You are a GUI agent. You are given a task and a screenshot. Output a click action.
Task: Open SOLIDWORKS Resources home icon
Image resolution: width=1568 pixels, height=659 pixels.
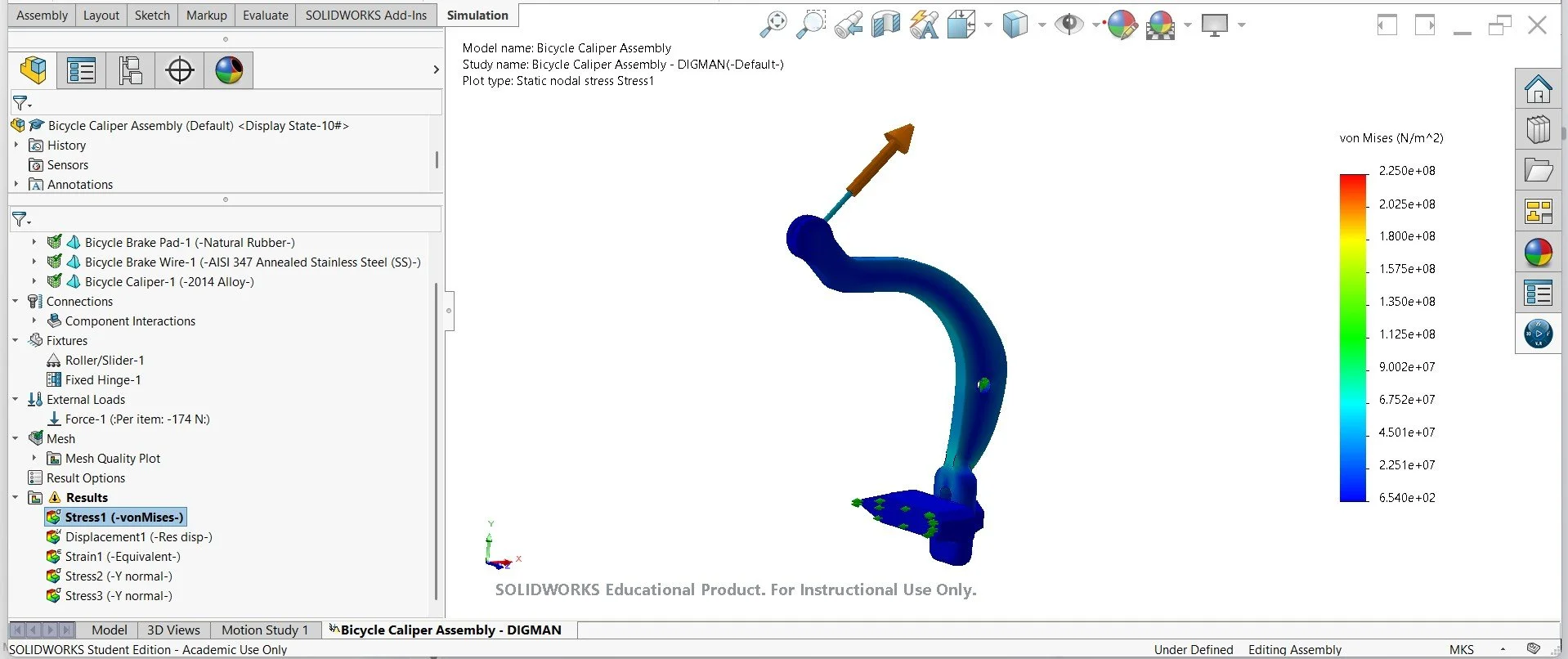click(x=1539, y=88)
